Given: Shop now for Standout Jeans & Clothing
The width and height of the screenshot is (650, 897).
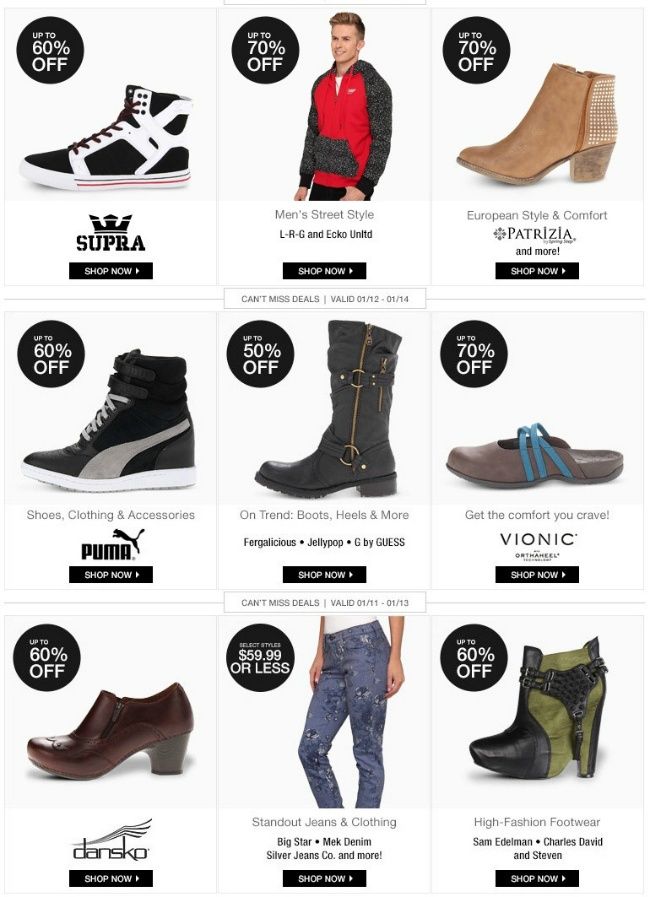Looking at the screenshot, I should coord(324,879).
